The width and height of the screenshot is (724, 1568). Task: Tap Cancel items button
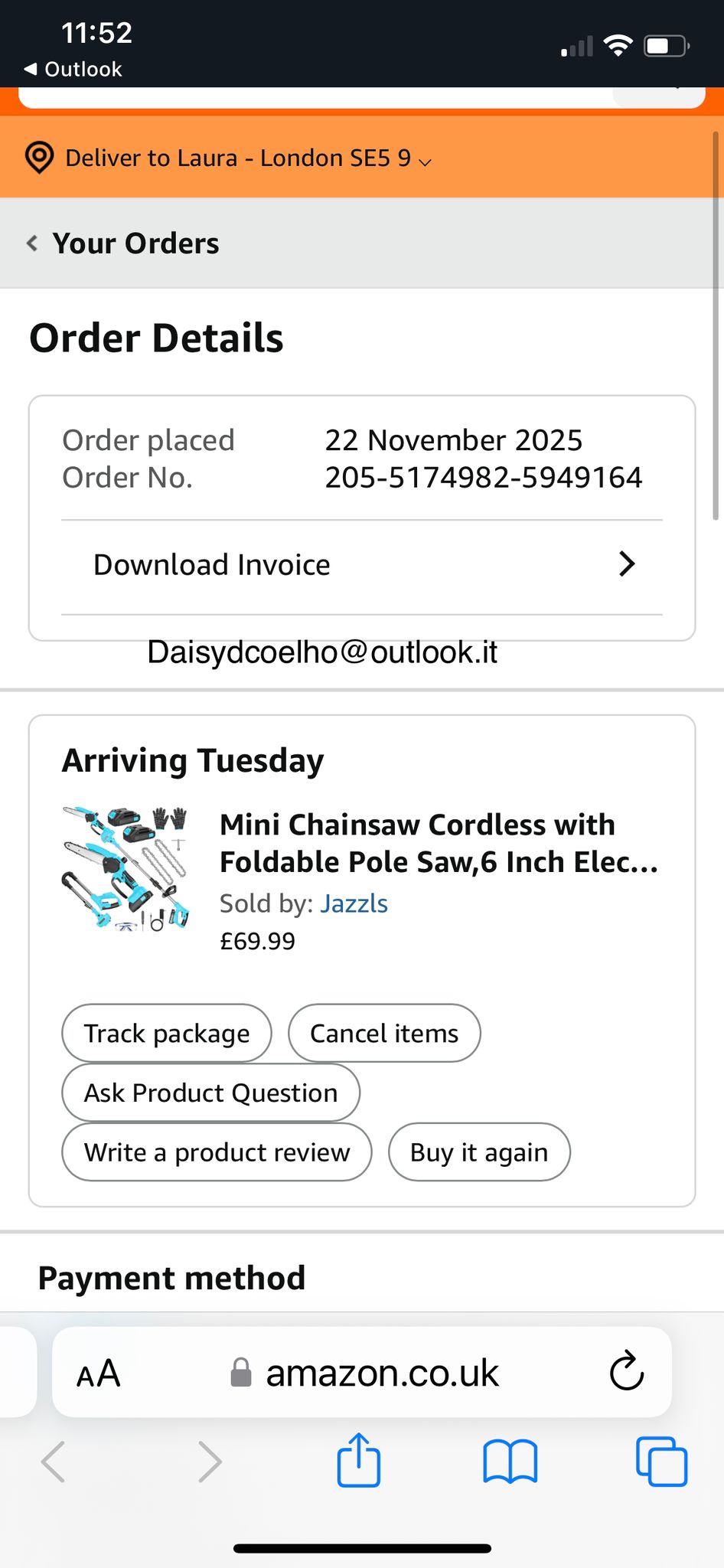click(384, 1034)
